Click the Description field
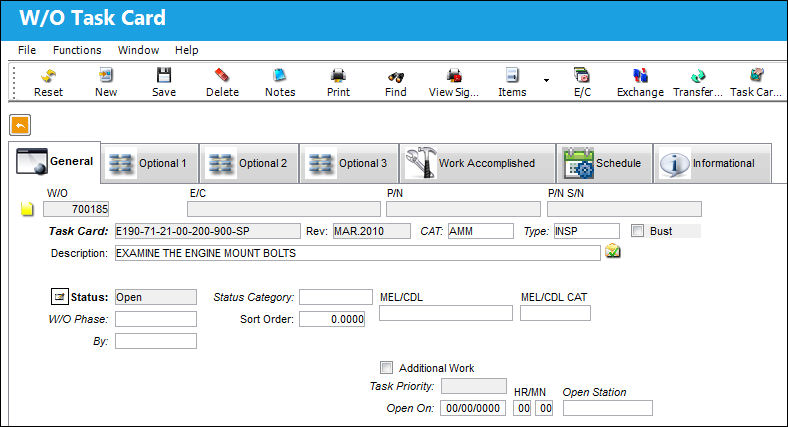The height and width of the screenshot is (427, 788). point(358,253)
